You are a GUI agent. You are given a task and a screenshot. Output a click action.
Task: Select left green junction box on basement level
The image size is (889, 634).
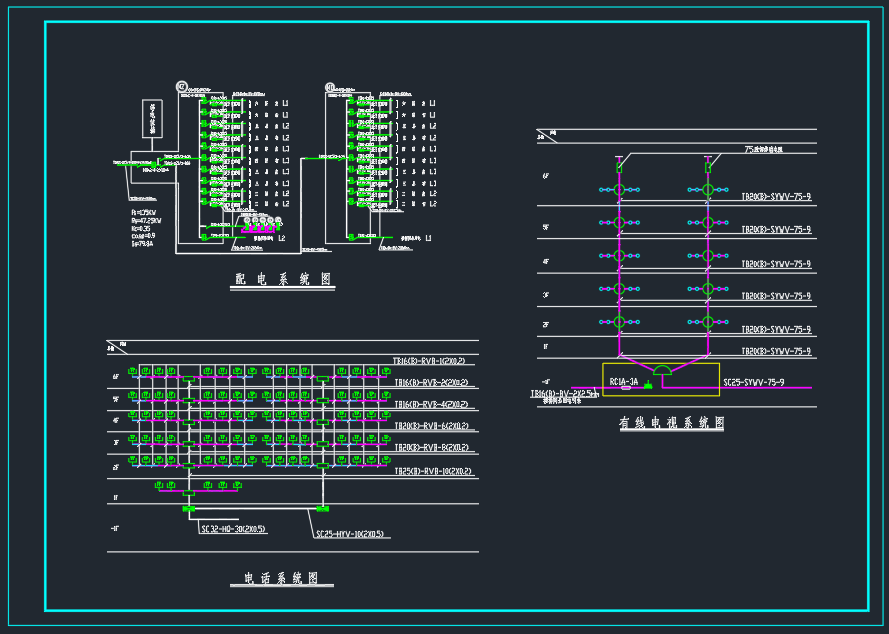[188, 509]
